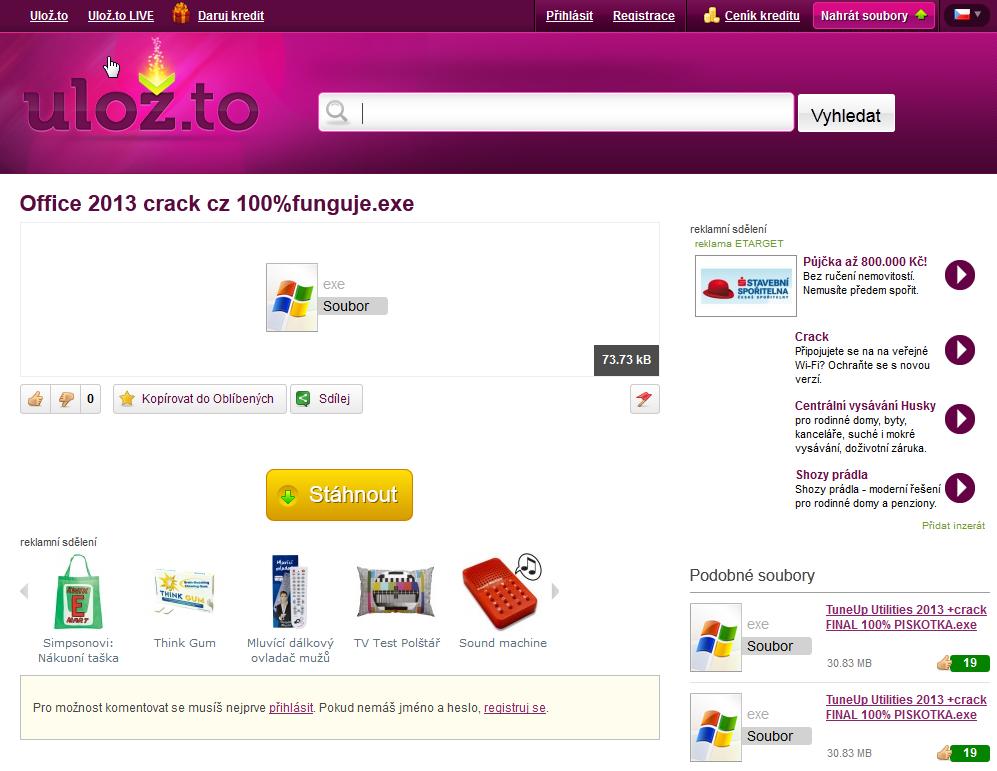Click the gift icon beside Daruj kredit
This screenshot has width=997, height=771.
click(181, 13)
